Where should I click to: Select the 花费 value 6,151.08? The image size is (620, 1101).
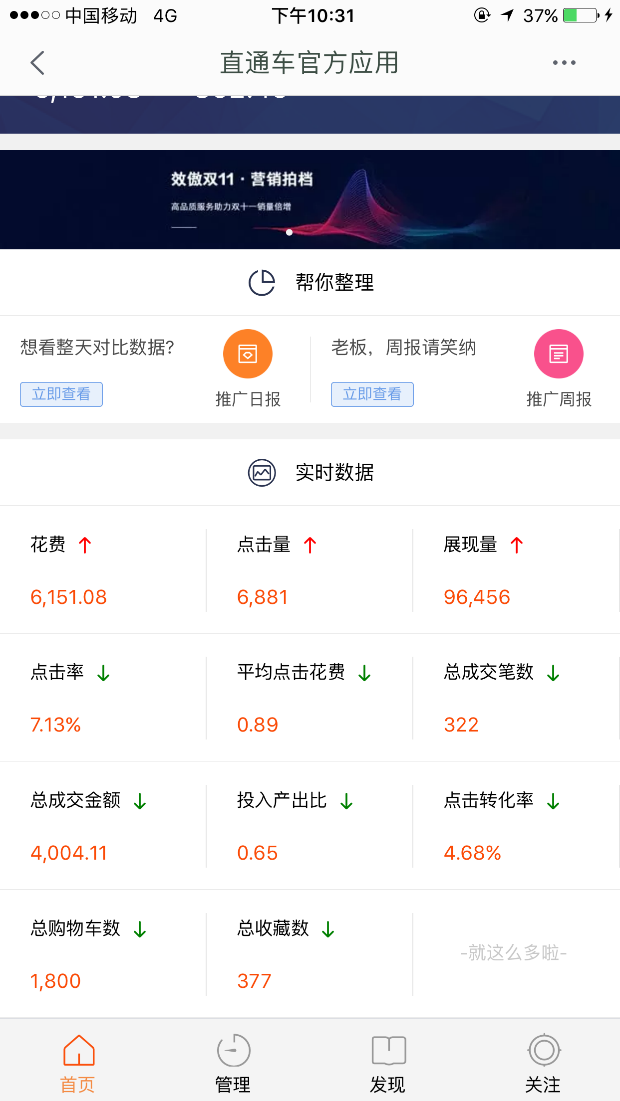[69, 598]
